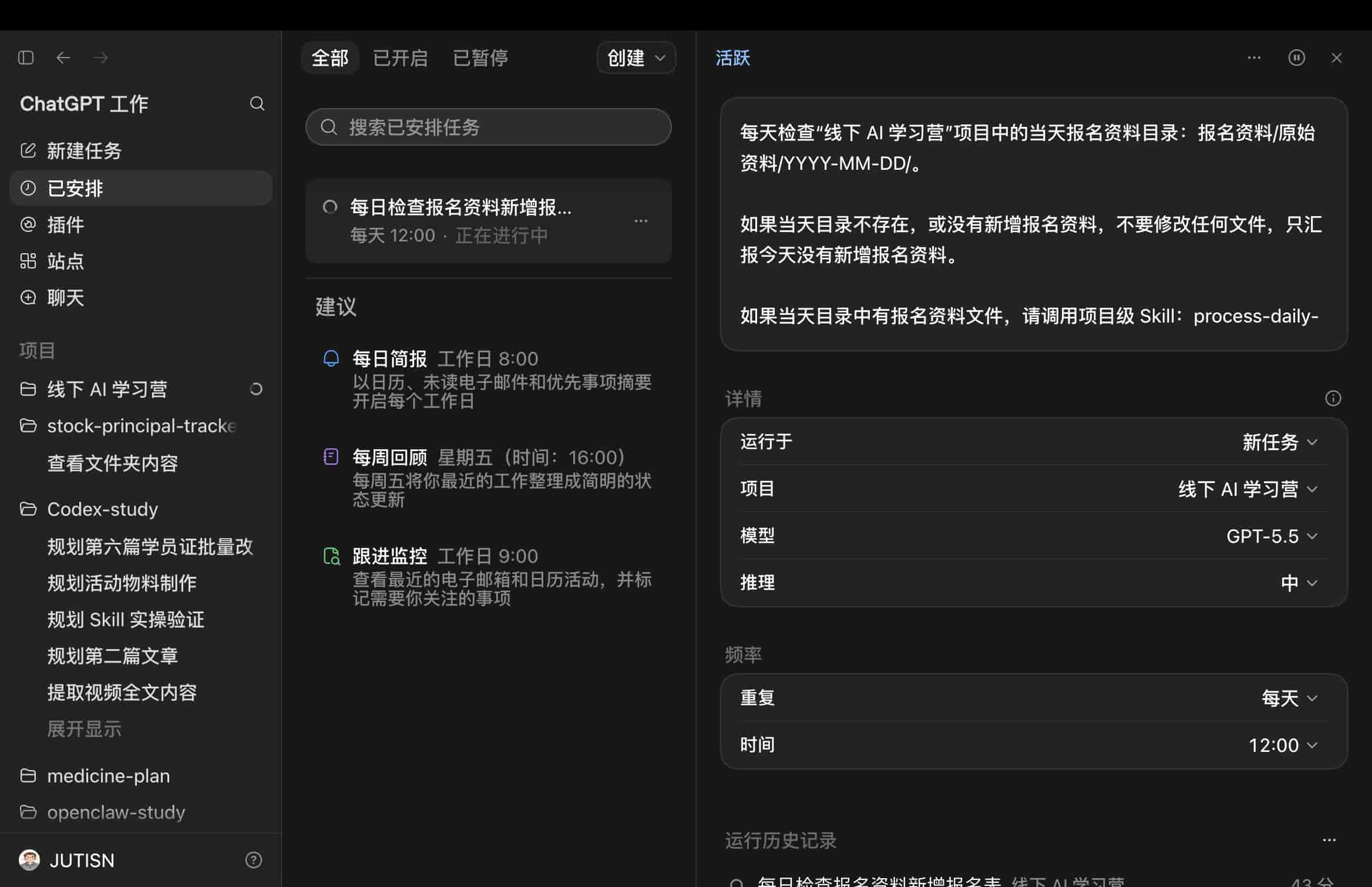Open 规划第二篇文章 chat

[x=141, y=656]
